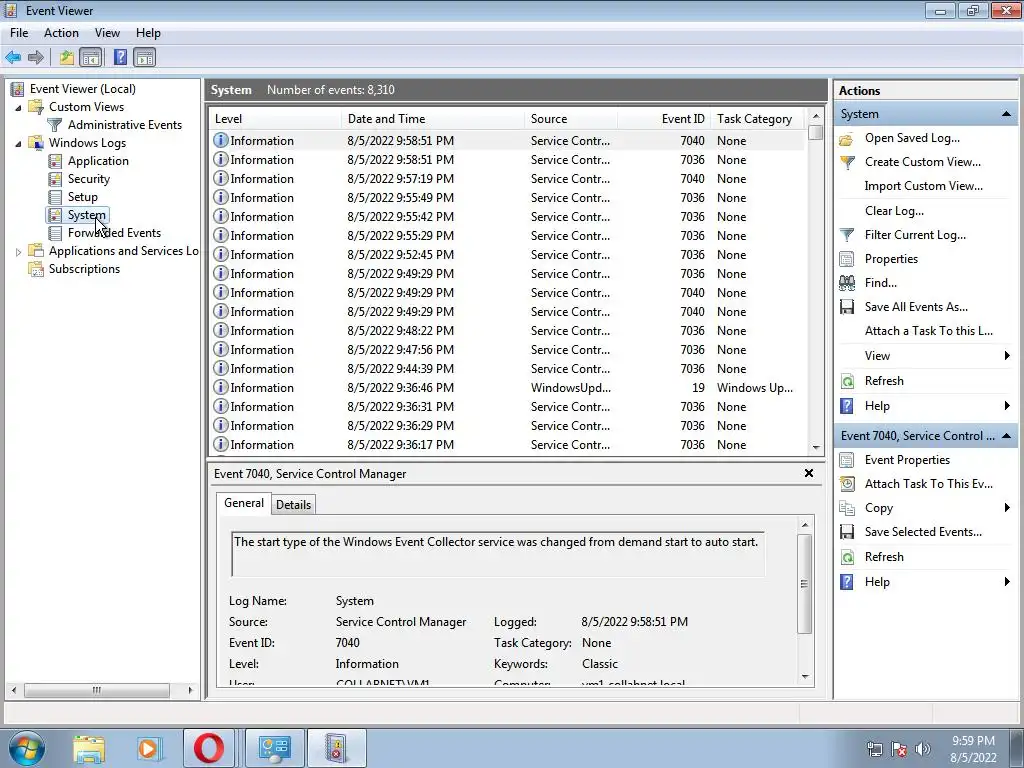Click the console tree horizontal scrollbar thumb
The height and width of the screenshot is (768, 1024).
click(x=97, y=690)
